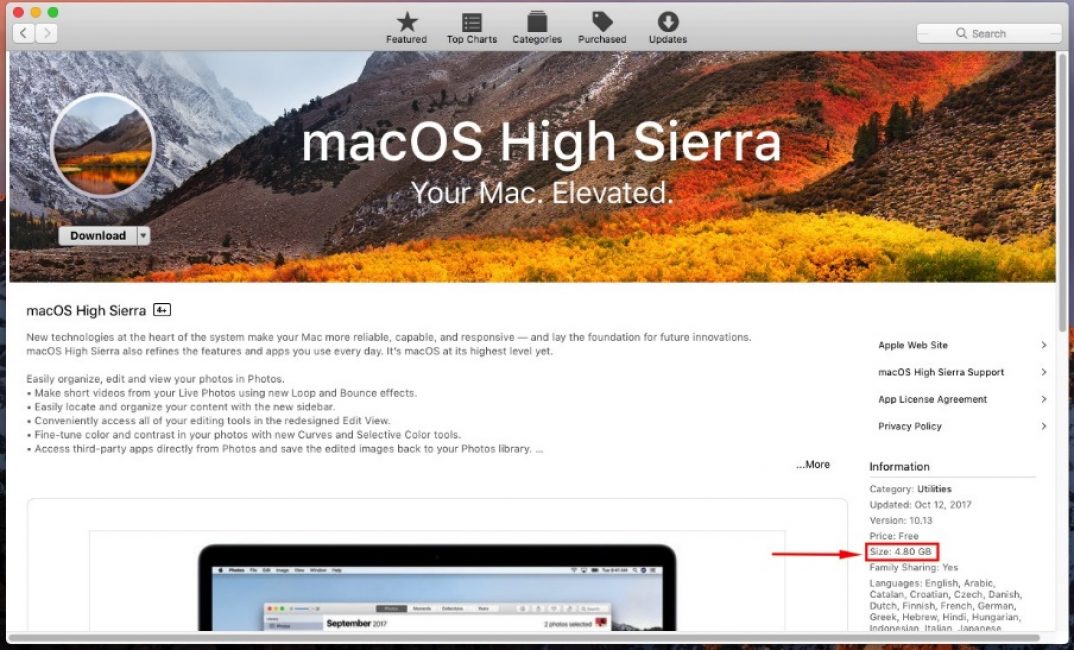Open the Privacy Policy link

(910, 426)
